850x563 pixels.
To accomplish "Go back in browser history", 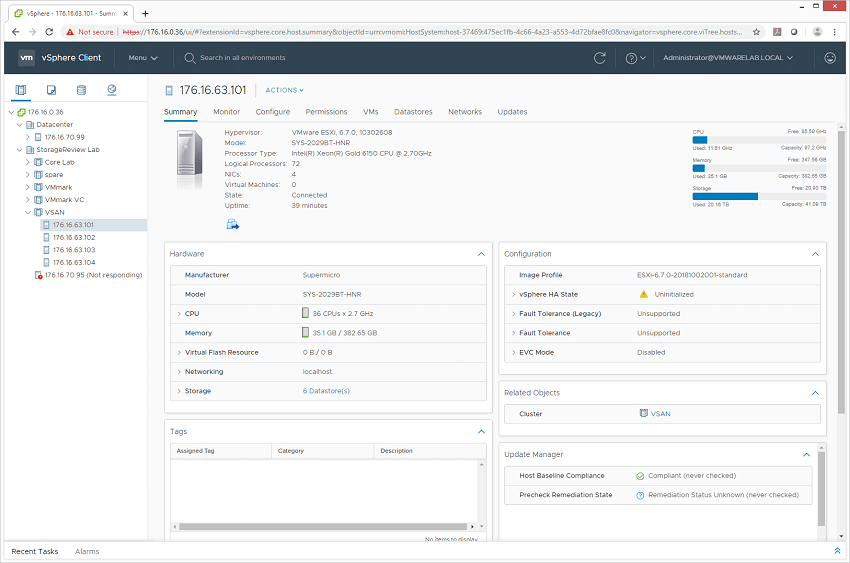I will click(15, 32).
